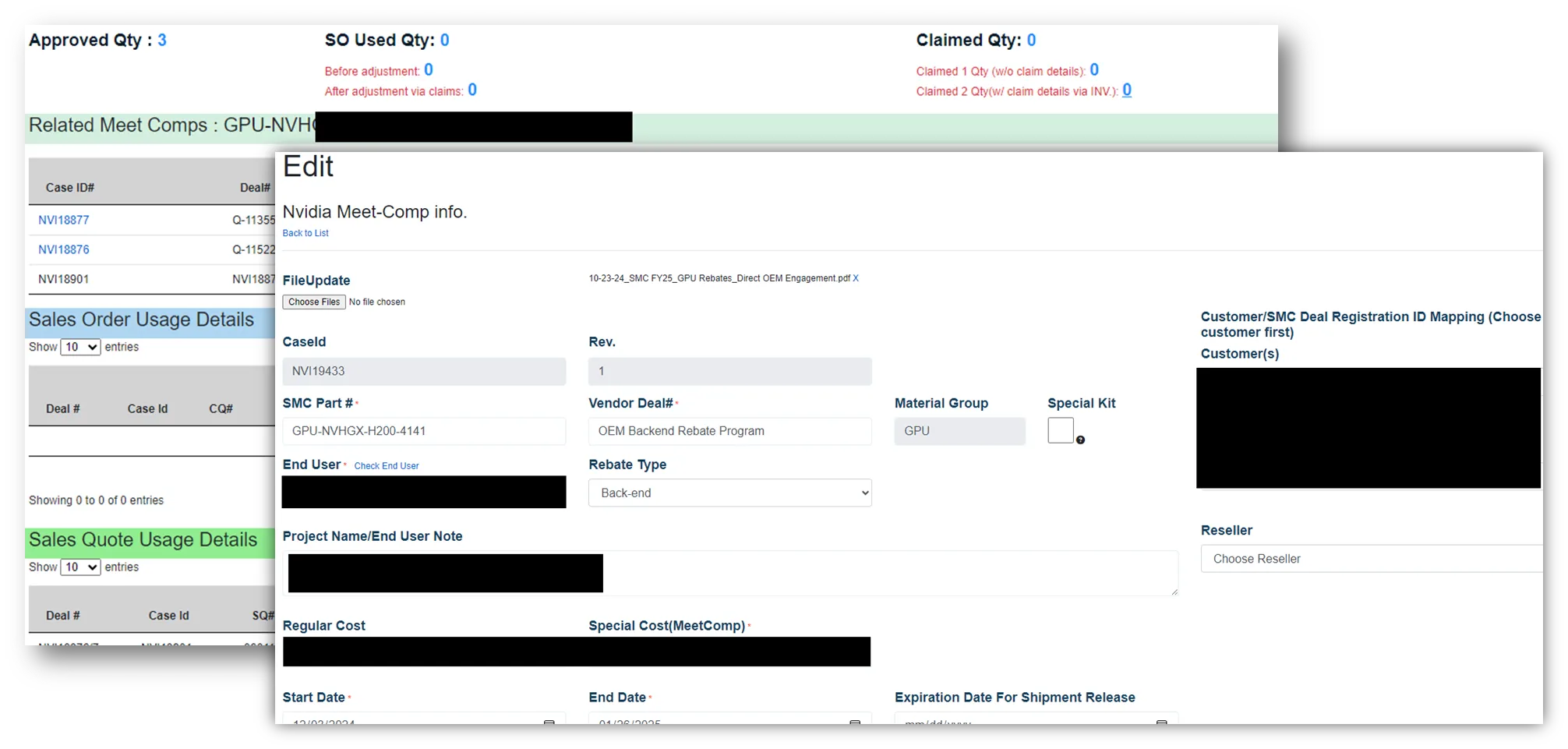Remove the attached PDF with the X

[x=856, y=278]
